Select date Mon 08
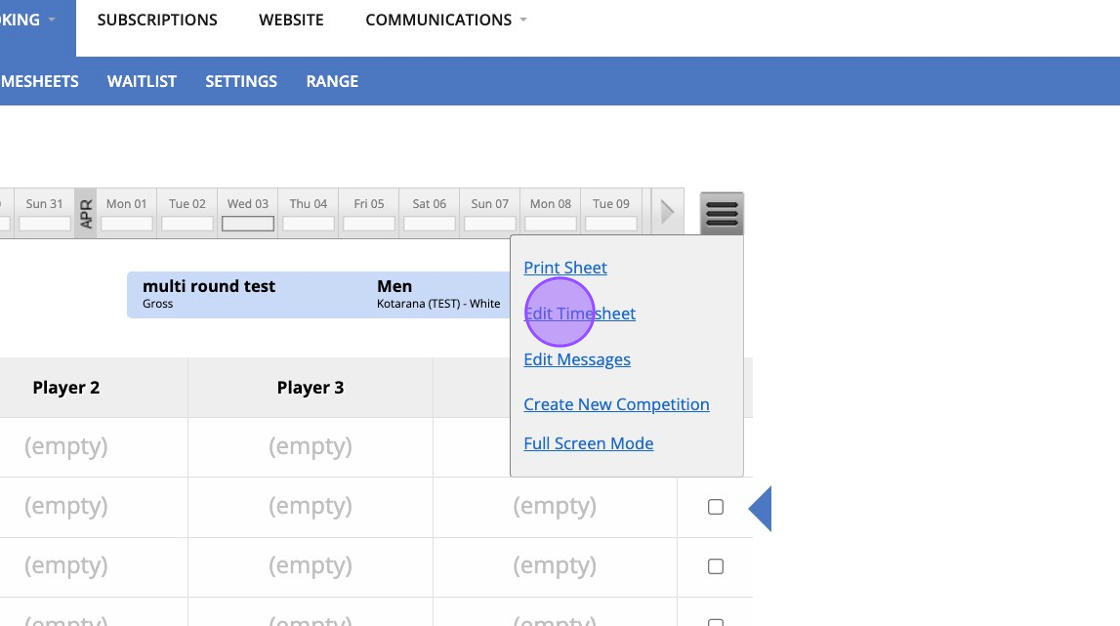1120x626 pixels. [551, 213]
